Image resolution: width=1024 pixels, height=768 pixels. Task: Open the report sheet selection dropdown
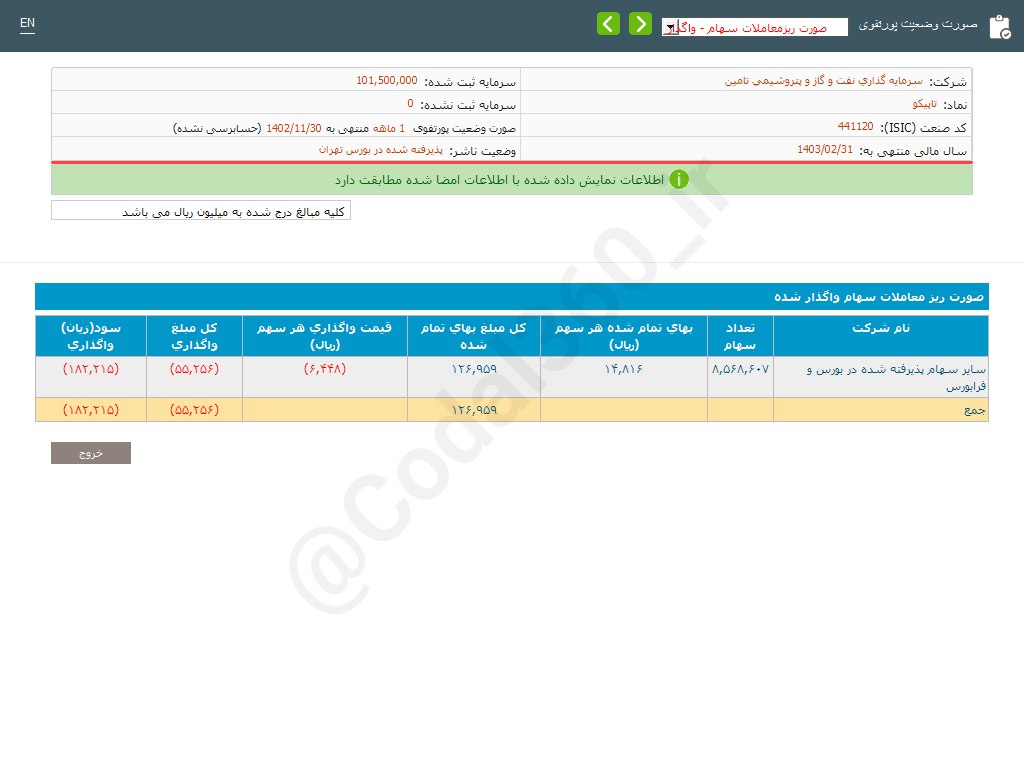tap(755, 27)
